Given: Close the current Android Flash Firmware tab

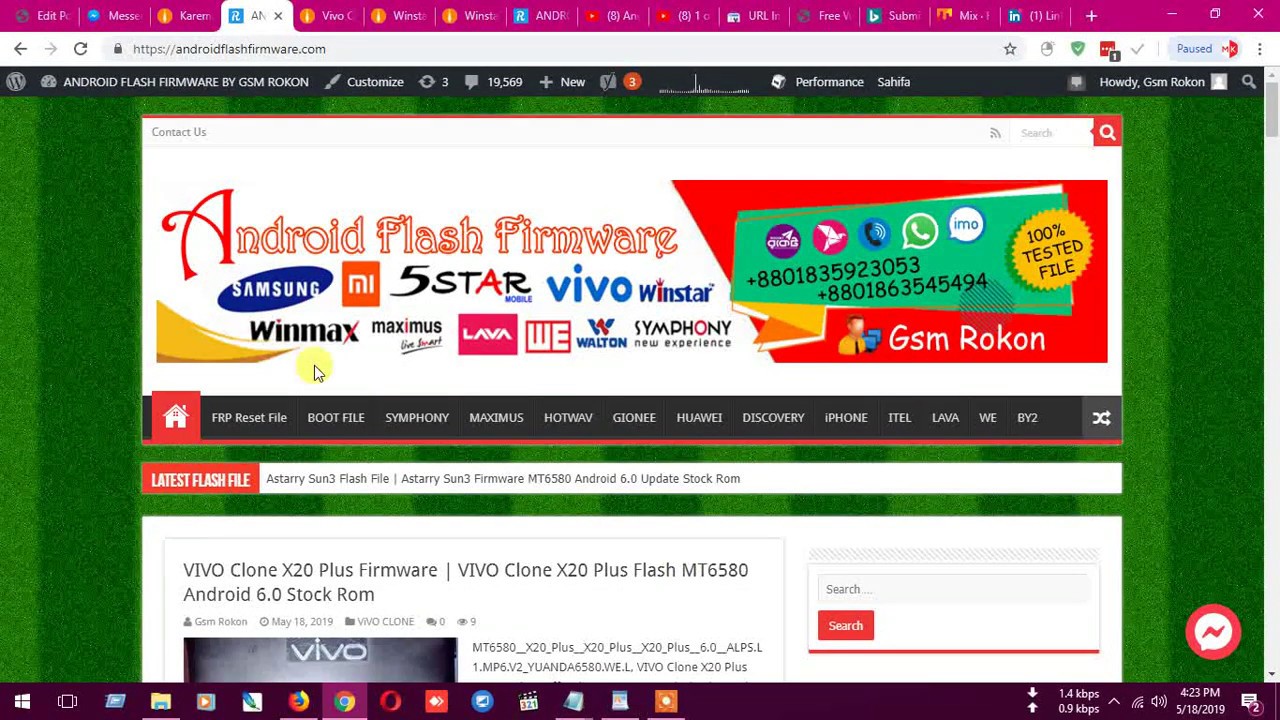Looking at the screenshot, I should pos(278,16).
